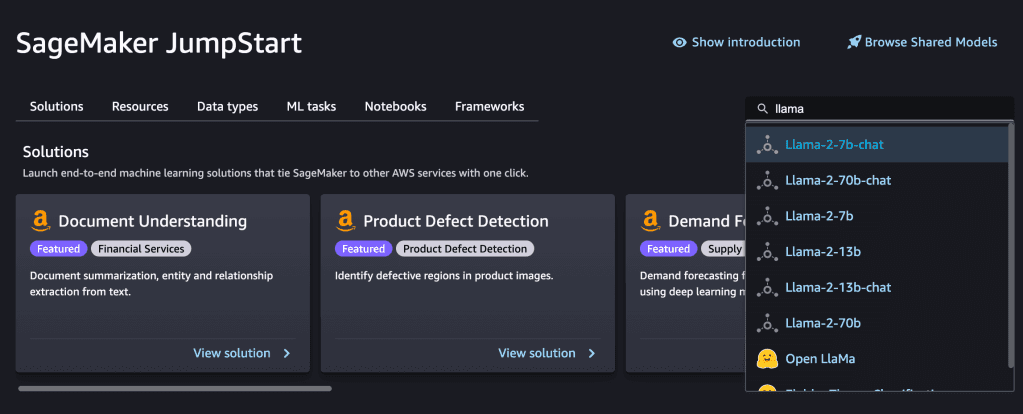Viewport: 1023px width, 414px height.
Task: Choose Llama-2-13b-chat from the dropdown
Action: point(879,288)
